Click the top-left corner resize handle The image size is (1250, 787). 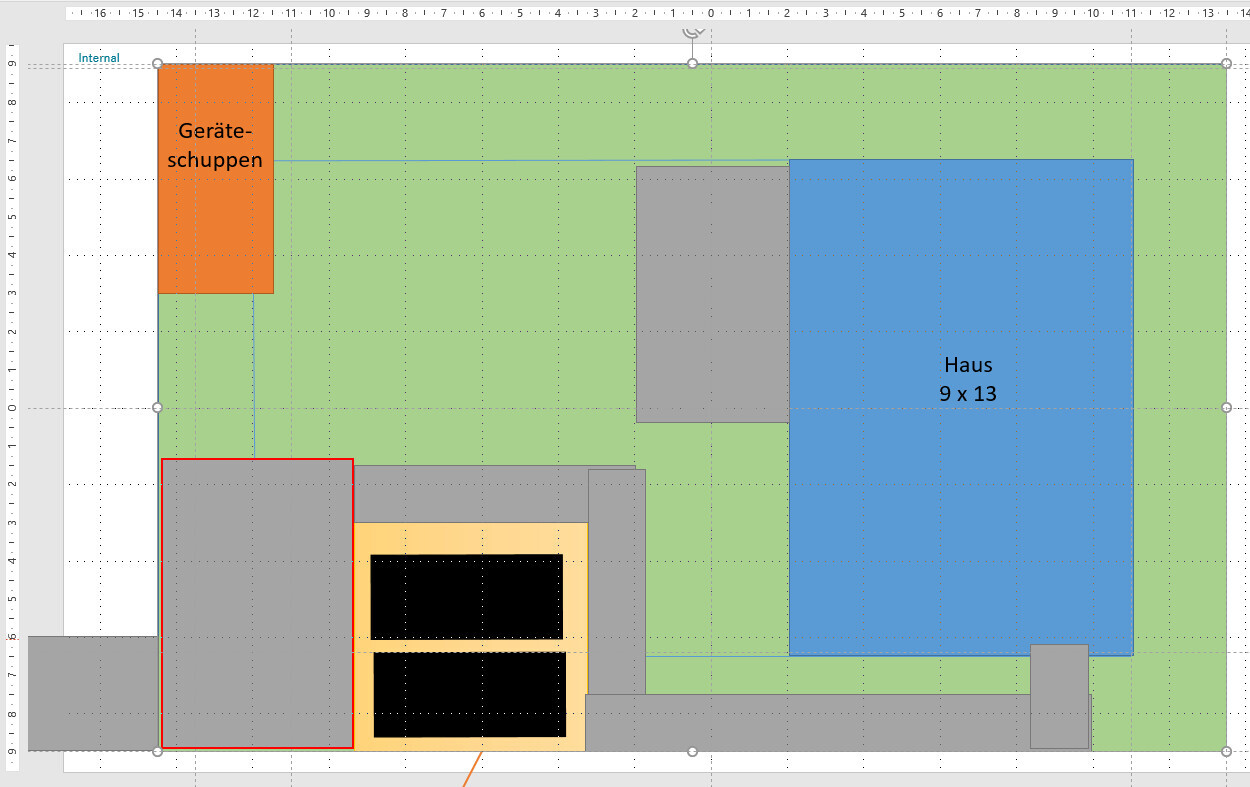(x=158, y=64)
